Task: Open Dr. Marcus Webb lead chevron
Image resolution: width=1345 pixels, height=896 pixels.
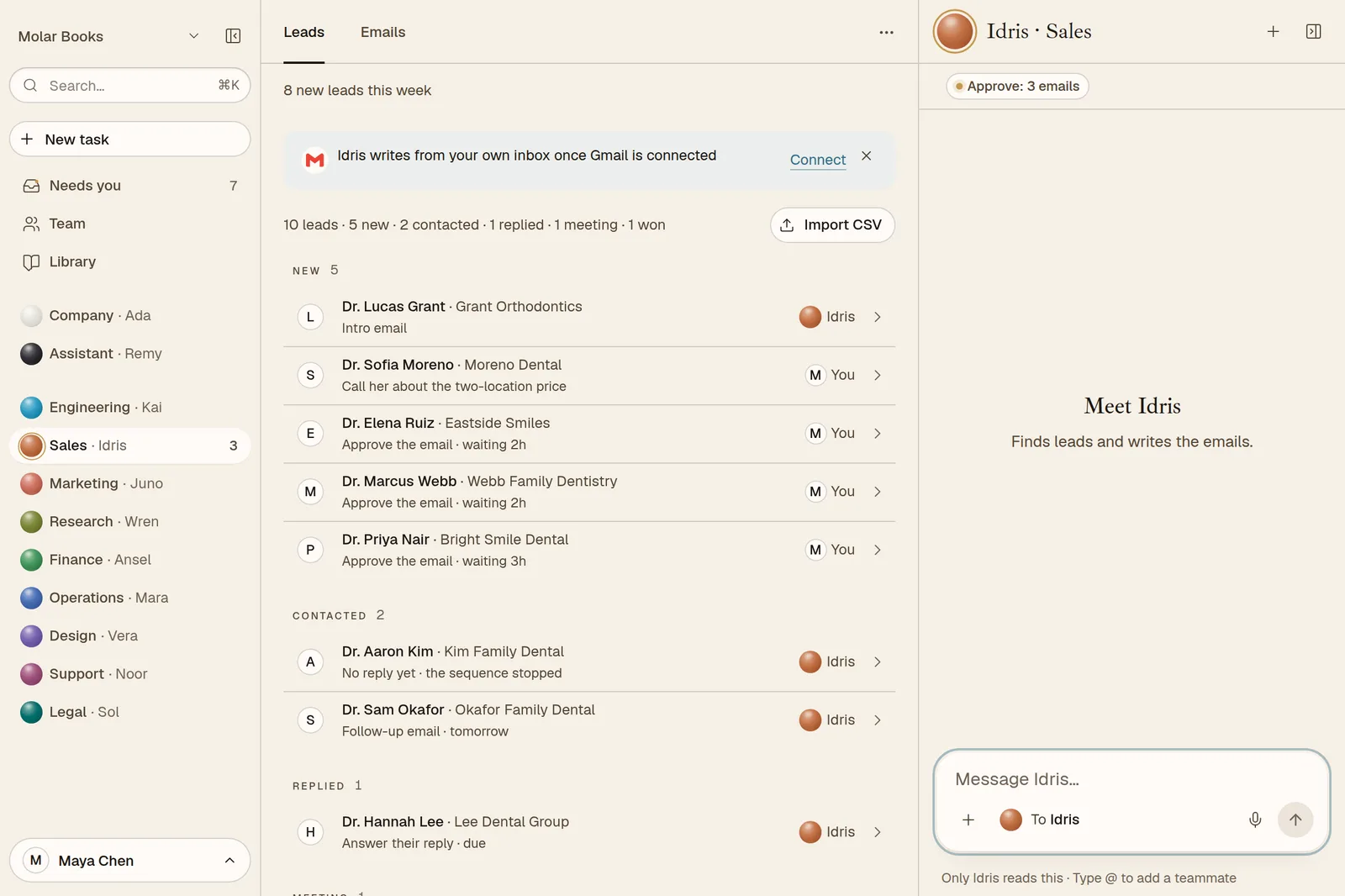Action: 877,492
